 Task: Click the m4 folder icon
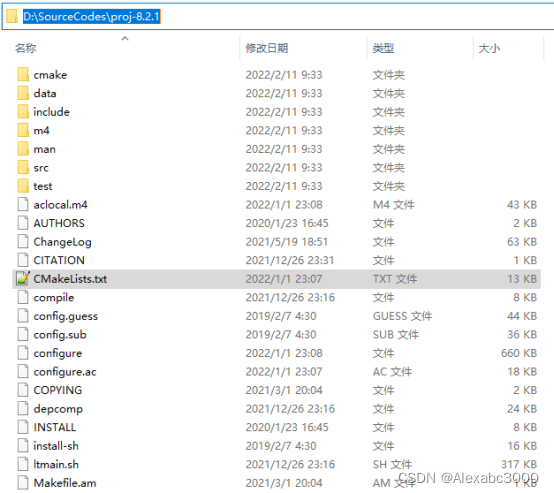pos(23,130)
